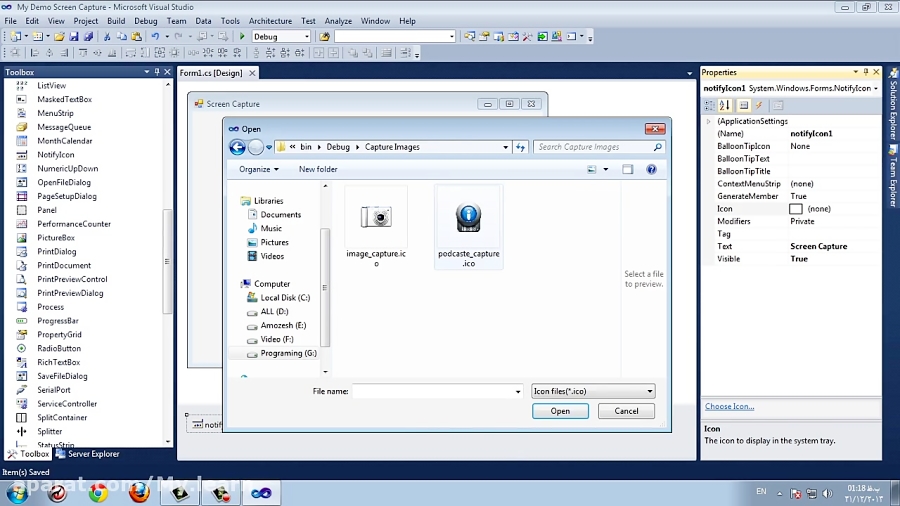This screenshot has height=506, width=900.
Task: Open the Architecture menu
Action: click(x=270, y=21)
